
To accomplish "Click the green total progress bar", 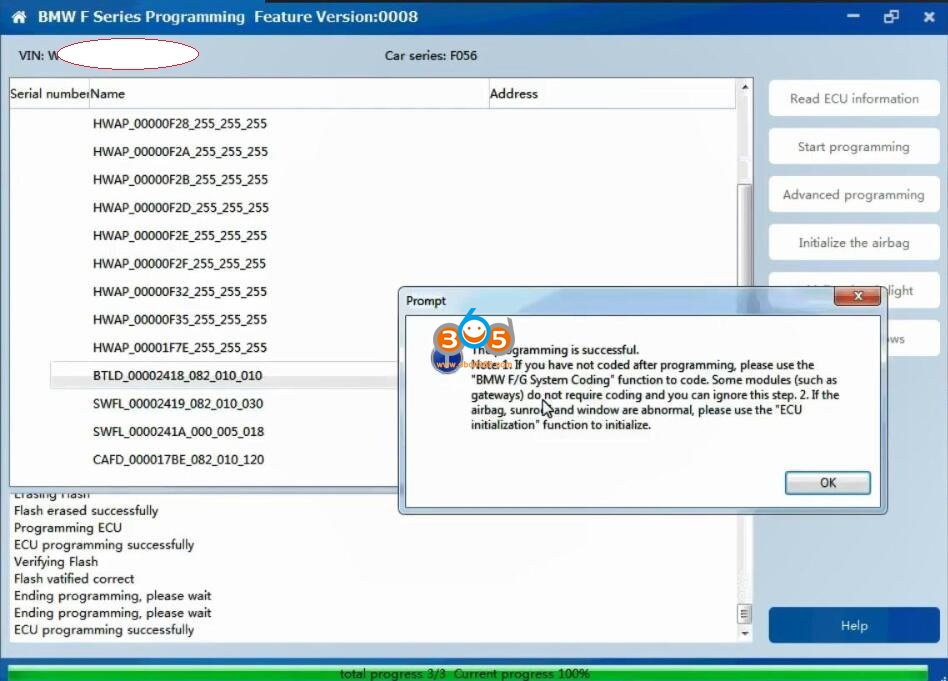I will 467,673.
